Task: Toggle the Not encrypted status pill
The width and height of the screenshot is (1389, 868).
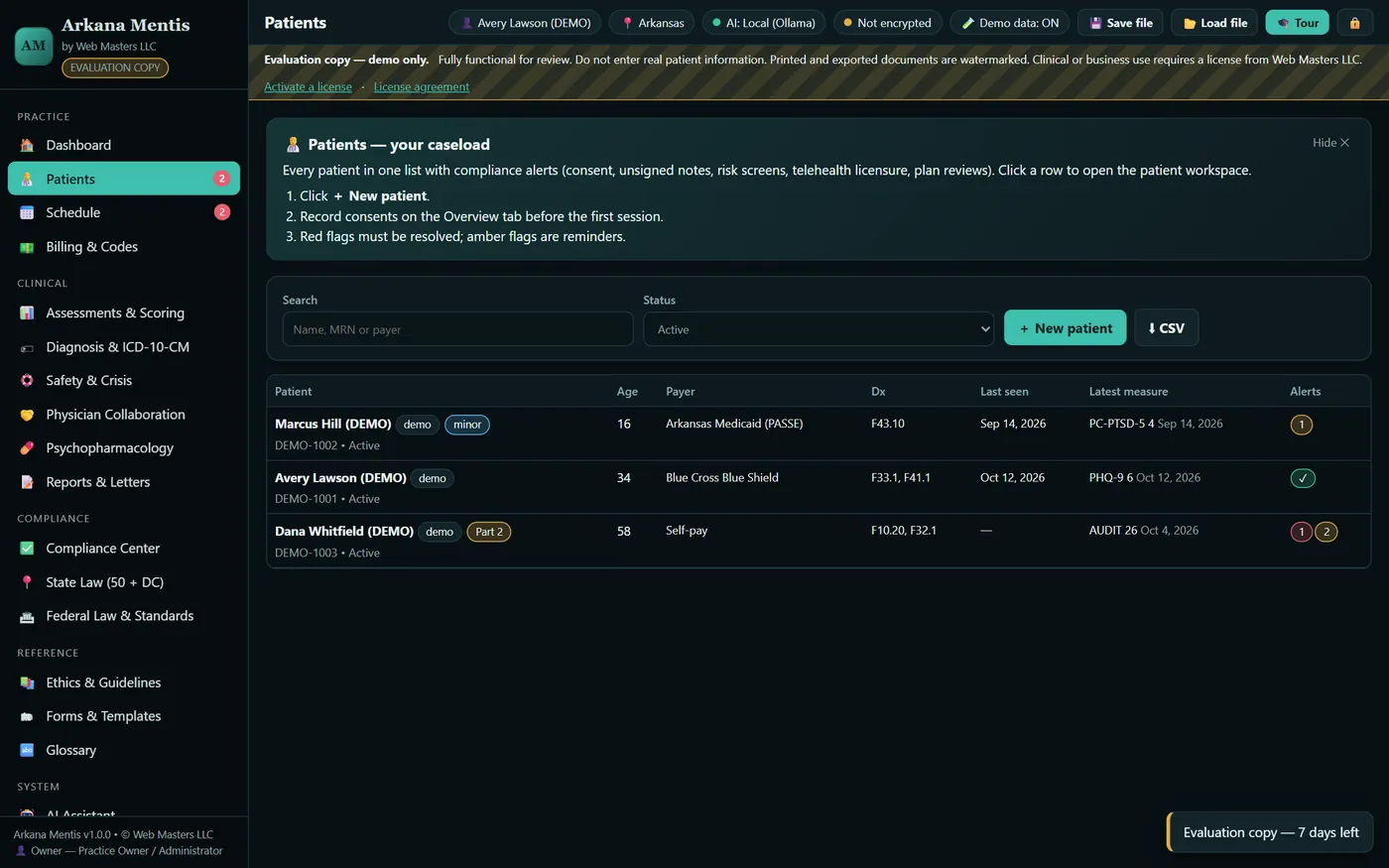Action: [x=887, y=23]
